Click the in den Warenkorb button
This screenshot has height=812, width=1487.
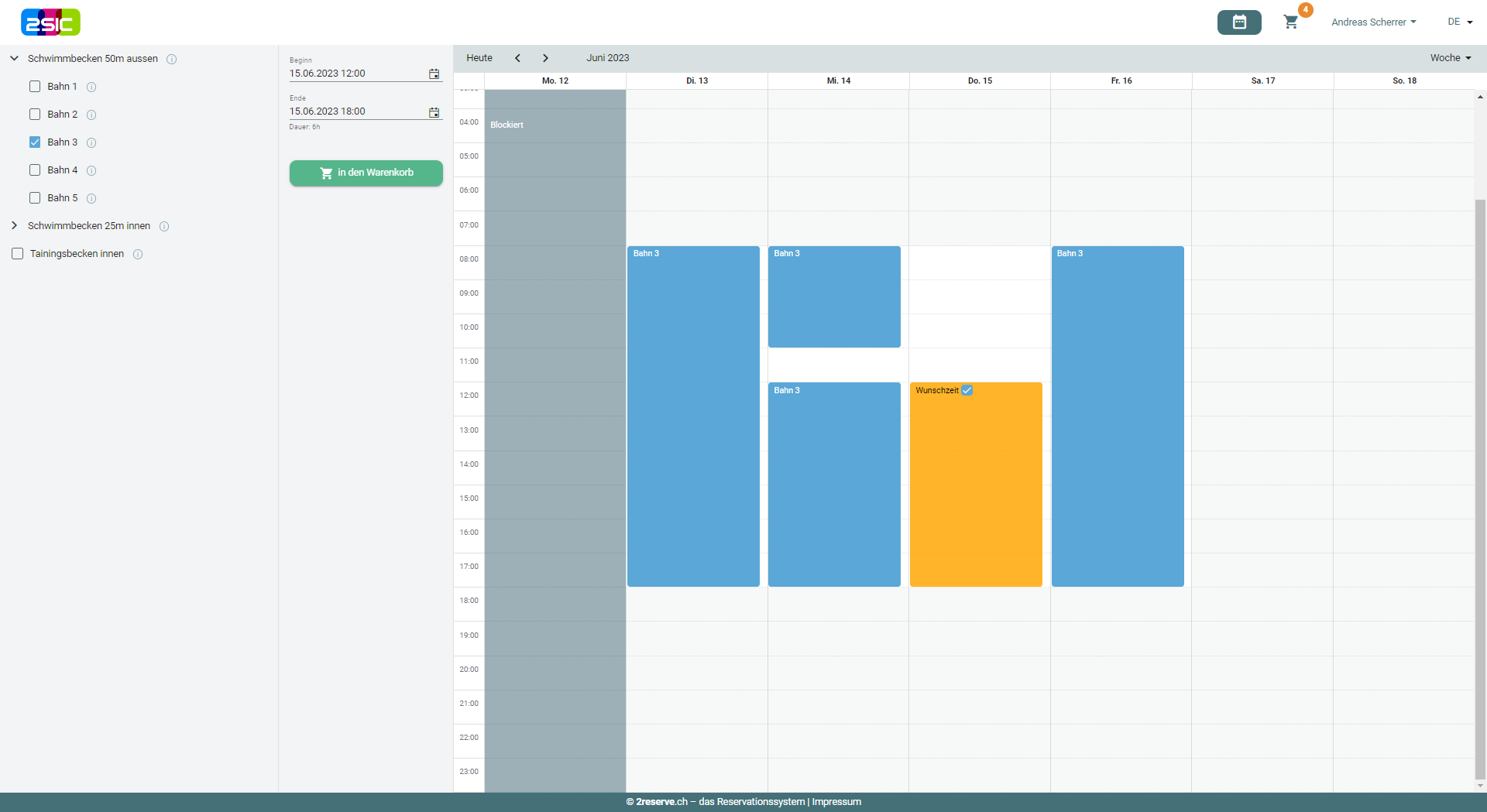tap(366, 173)
